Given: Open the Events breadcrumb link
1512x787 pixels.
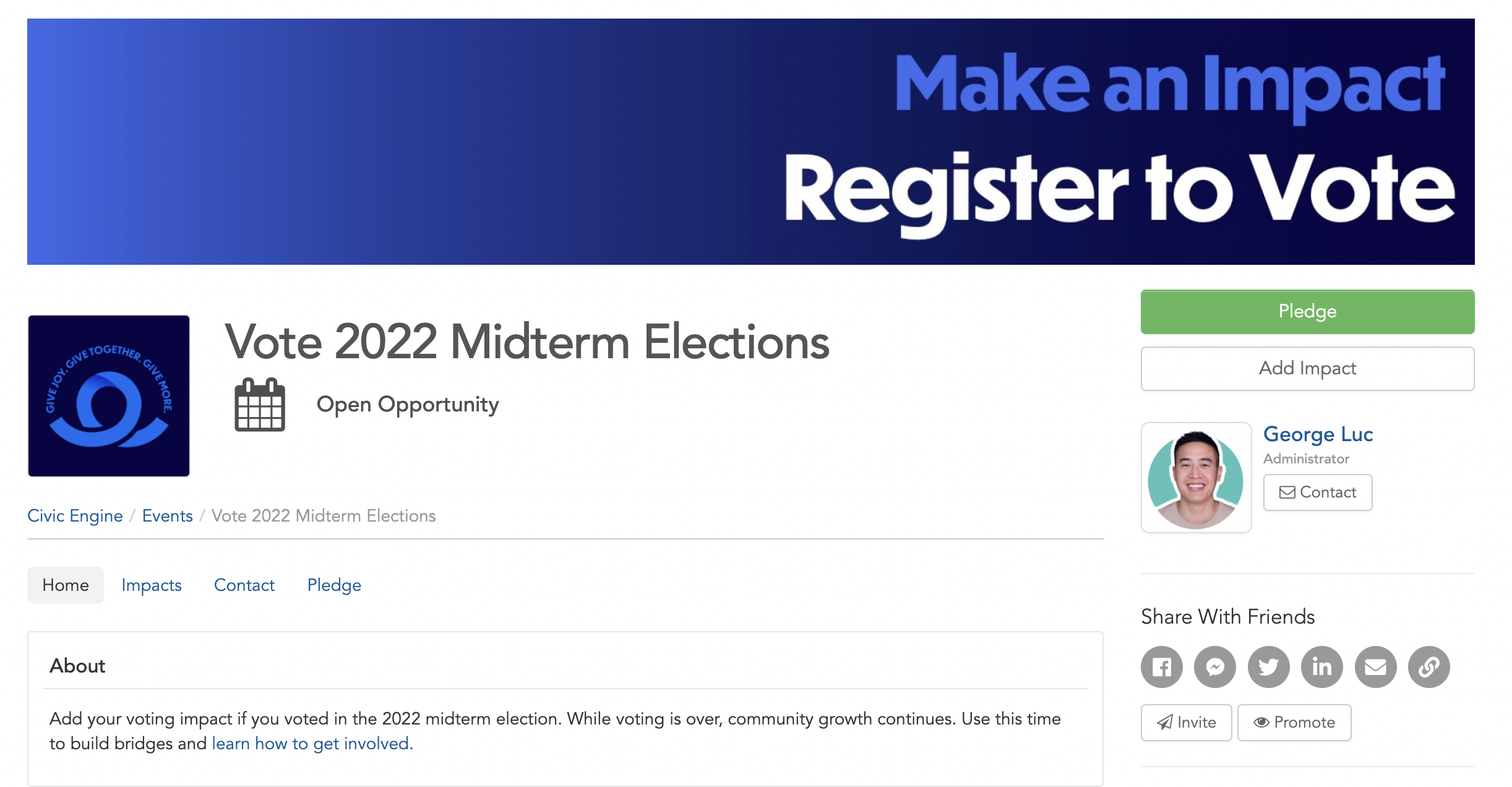Looking at the screenshot, I should click(x=168, y=516).
